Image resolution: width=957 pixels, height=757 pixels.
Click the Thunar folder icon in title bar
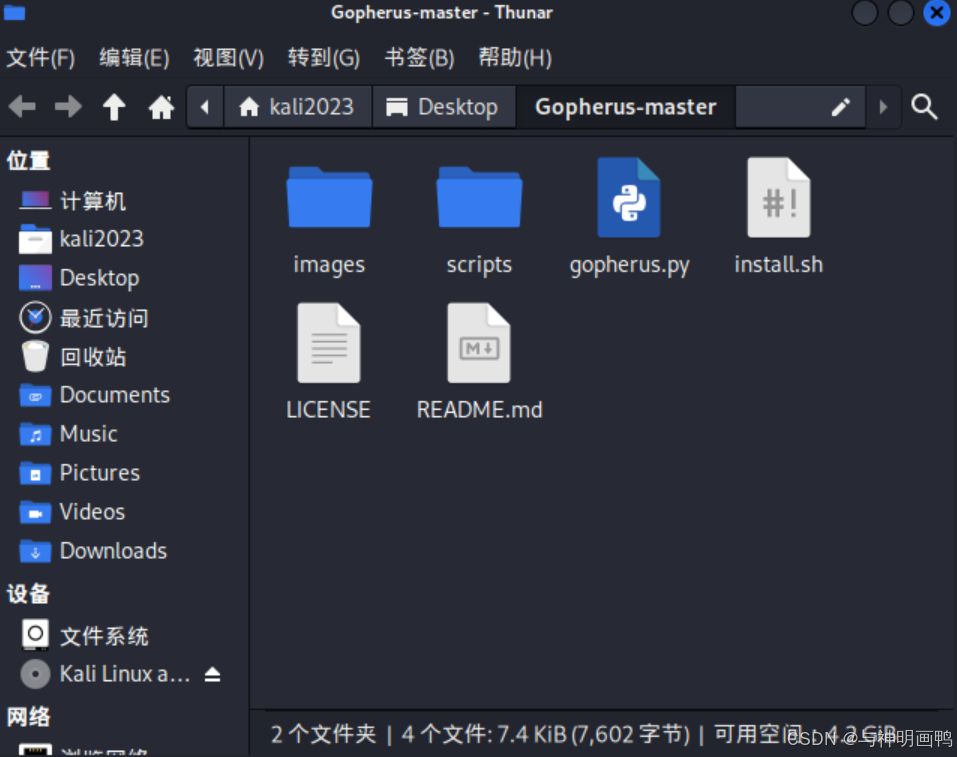[x=14, y=12]
